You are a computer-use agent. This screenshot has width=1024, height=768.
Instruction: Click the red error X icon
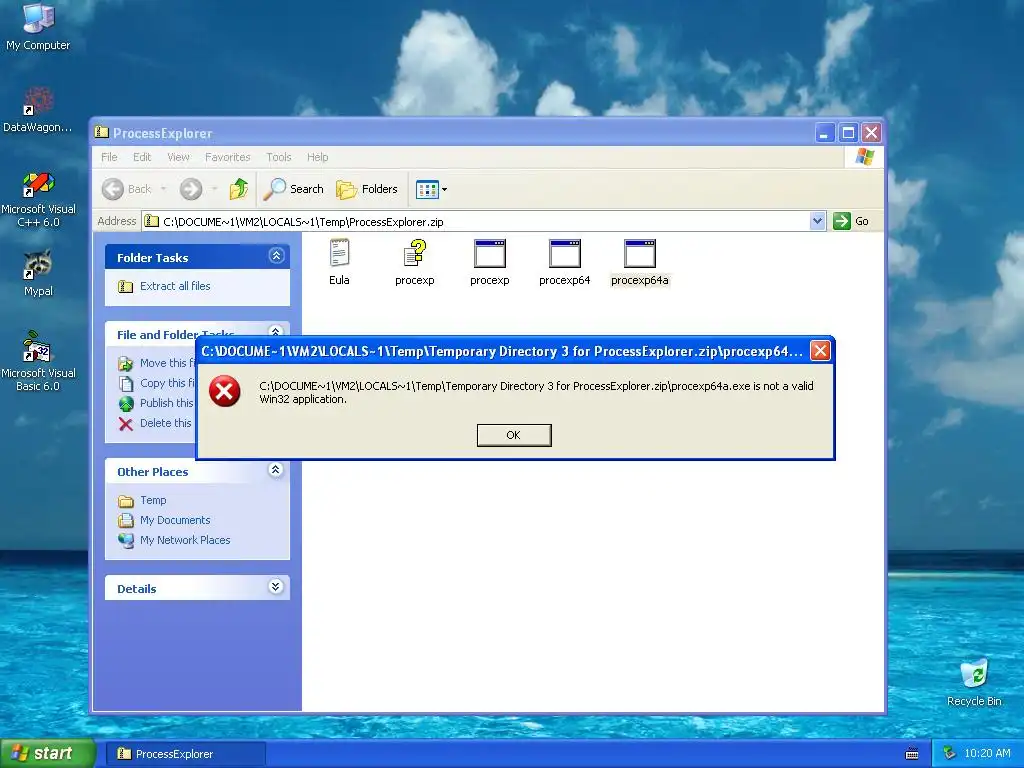[x=225, y=391]
